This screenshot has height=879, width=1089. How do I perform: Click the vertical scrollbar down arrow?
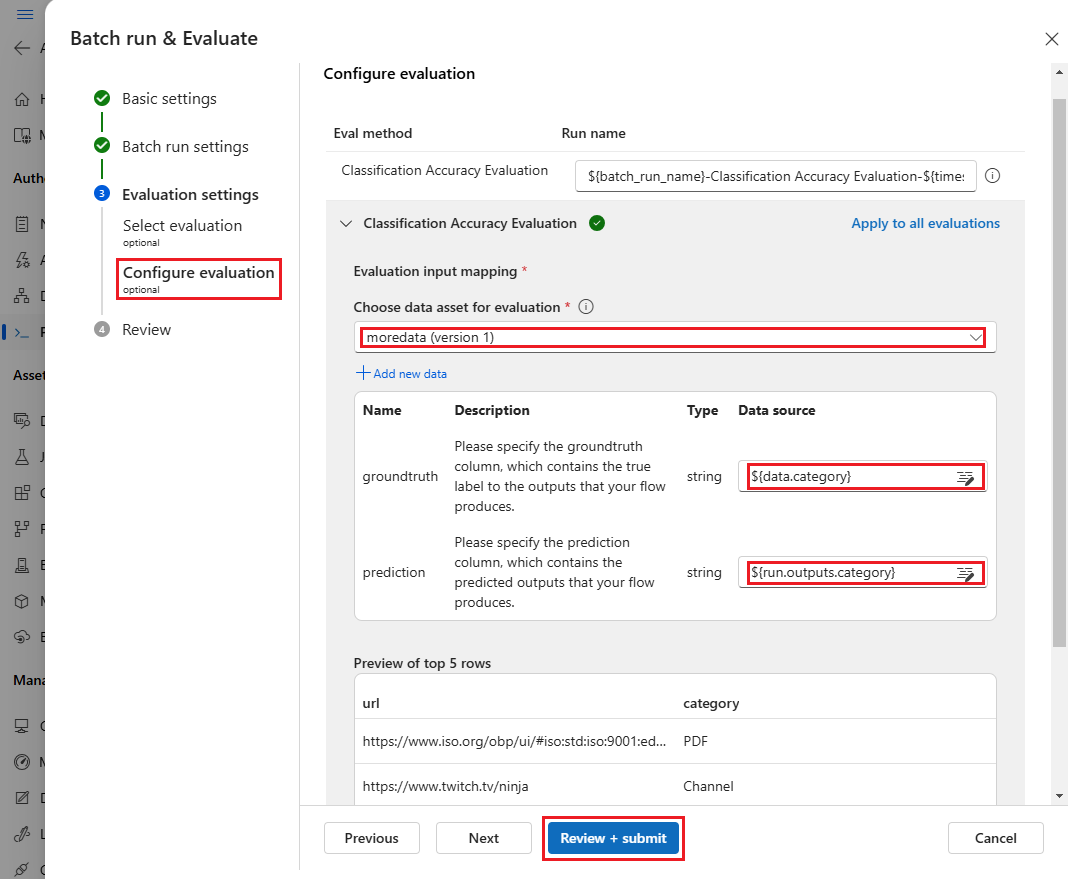(1060, 796)
